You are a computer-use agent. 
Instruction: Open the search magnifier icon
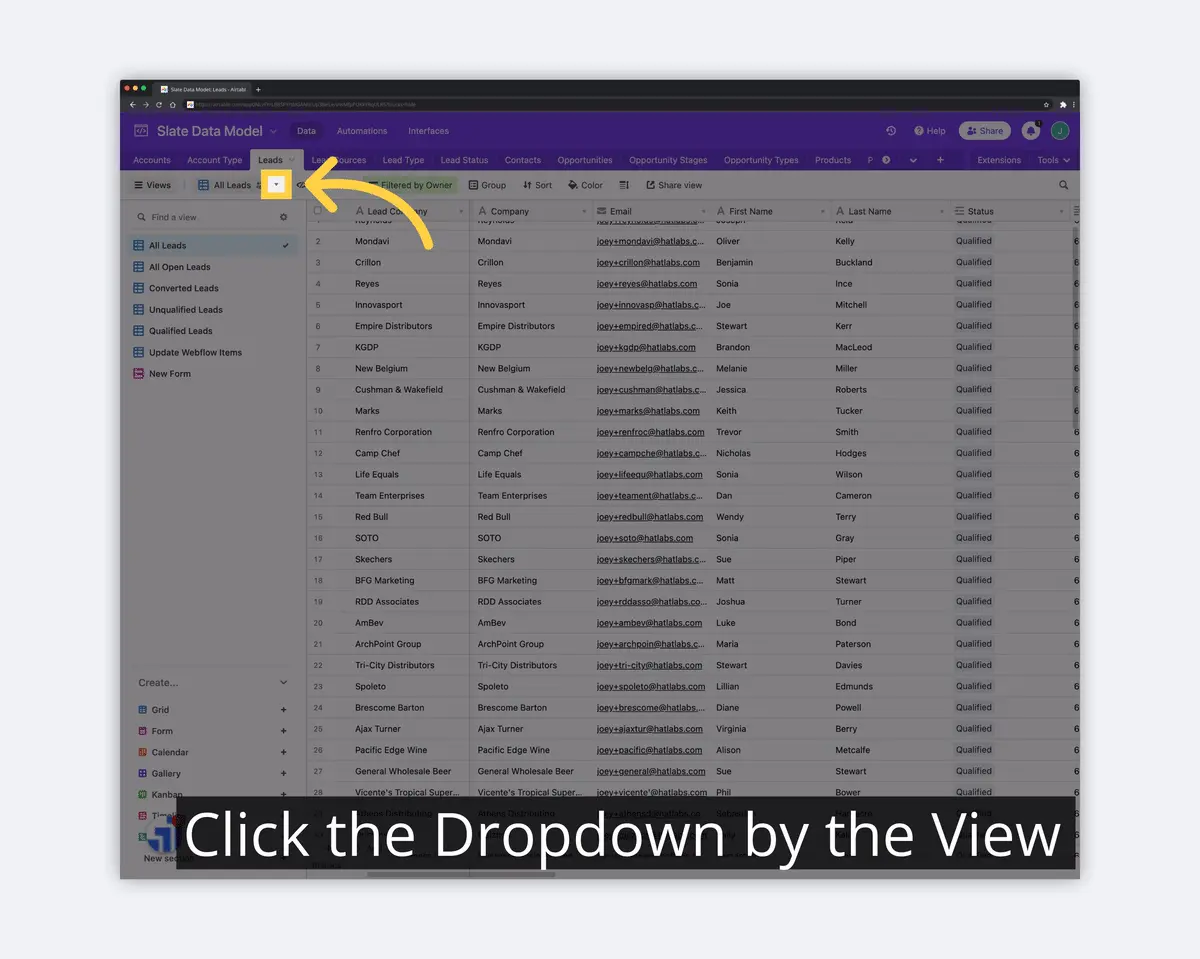click(1064, 185)
